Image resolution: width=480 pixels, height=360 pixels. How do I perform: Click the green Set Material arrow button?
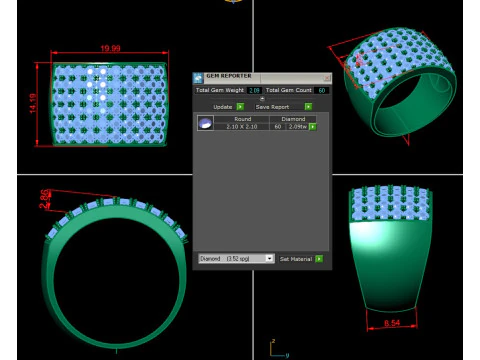[319, 259]
